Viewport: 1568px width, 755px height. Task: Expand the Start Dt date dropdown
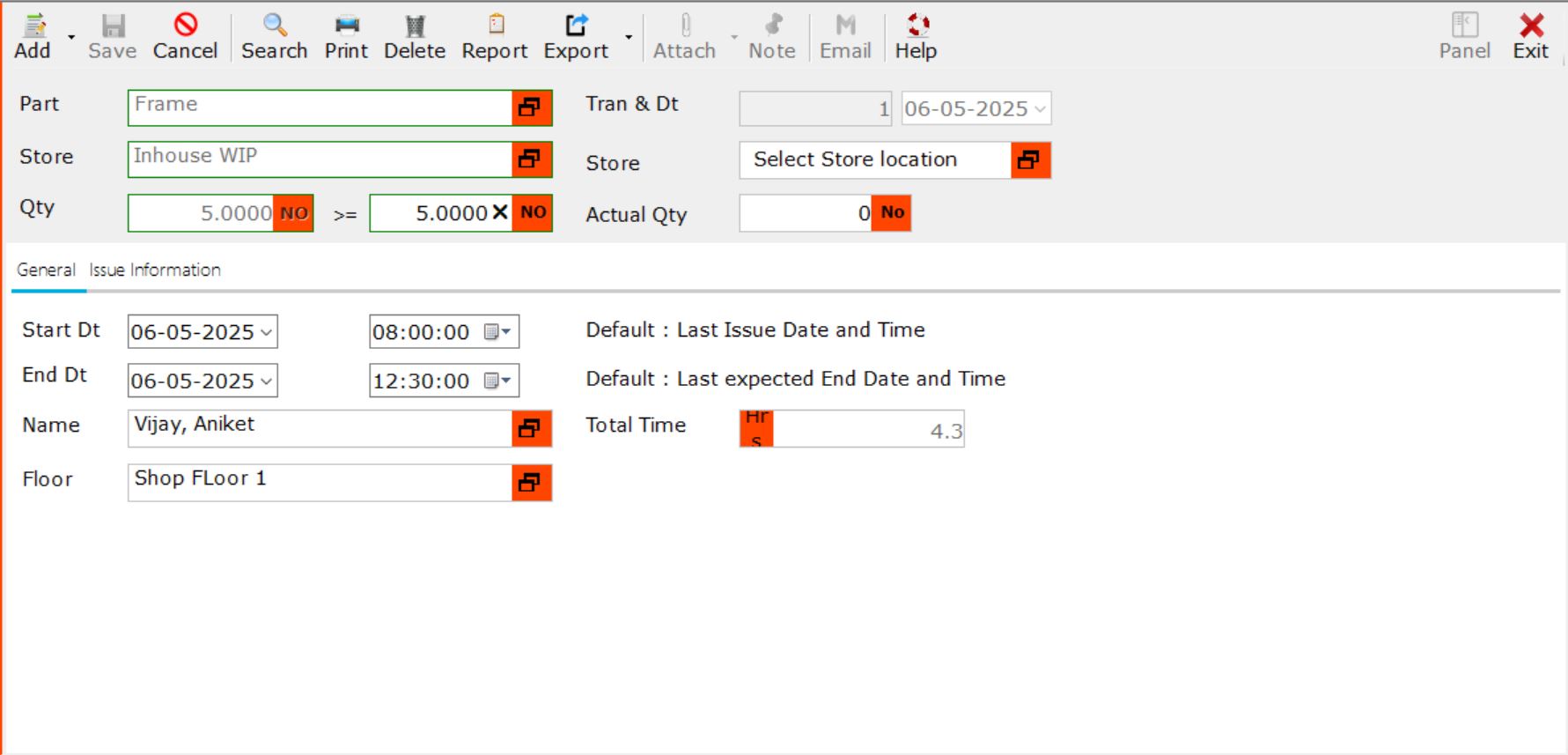click(266, 333)
